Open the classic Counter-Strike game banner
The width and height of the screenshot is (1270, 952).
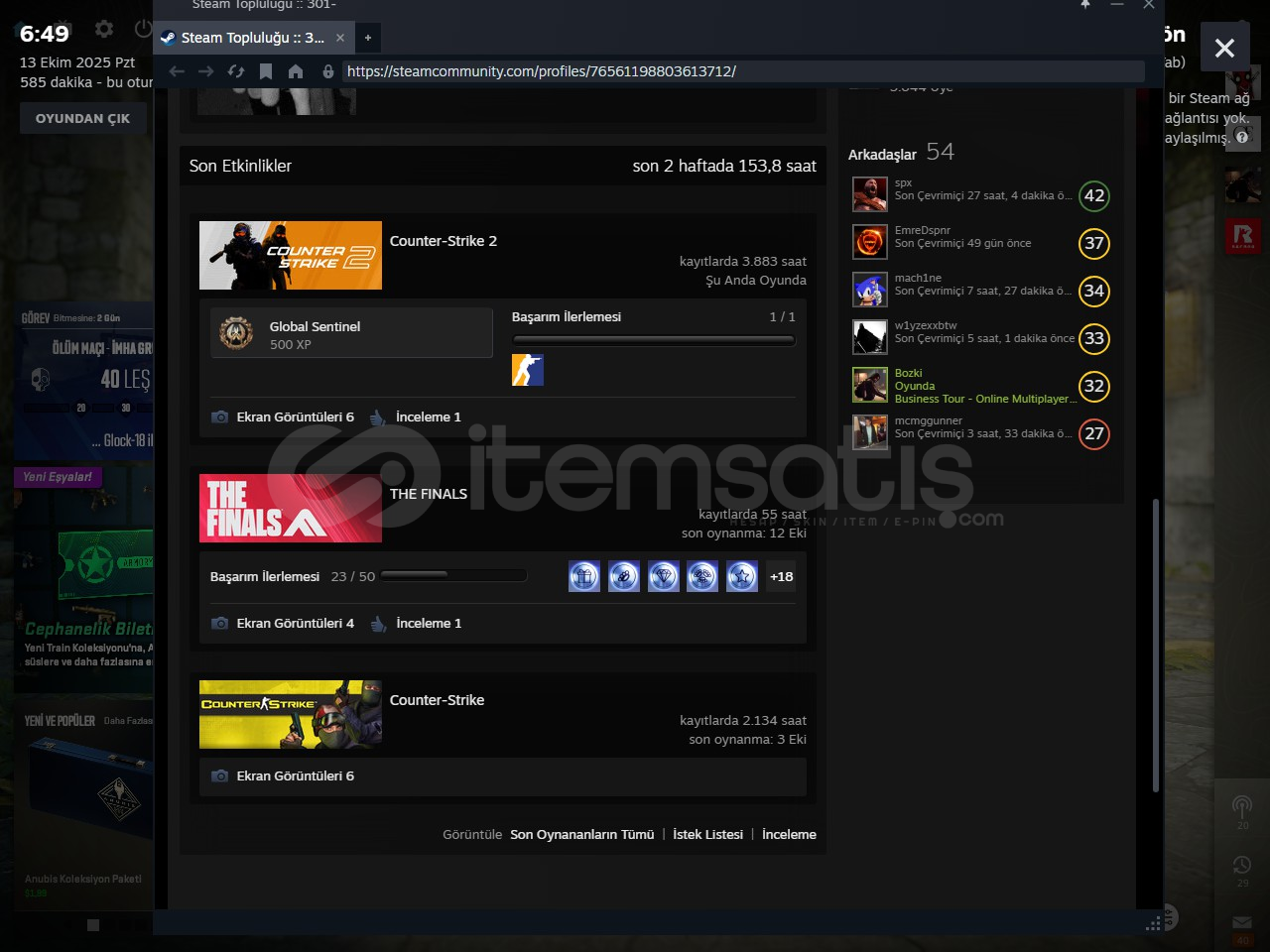[x=291, y=714]
